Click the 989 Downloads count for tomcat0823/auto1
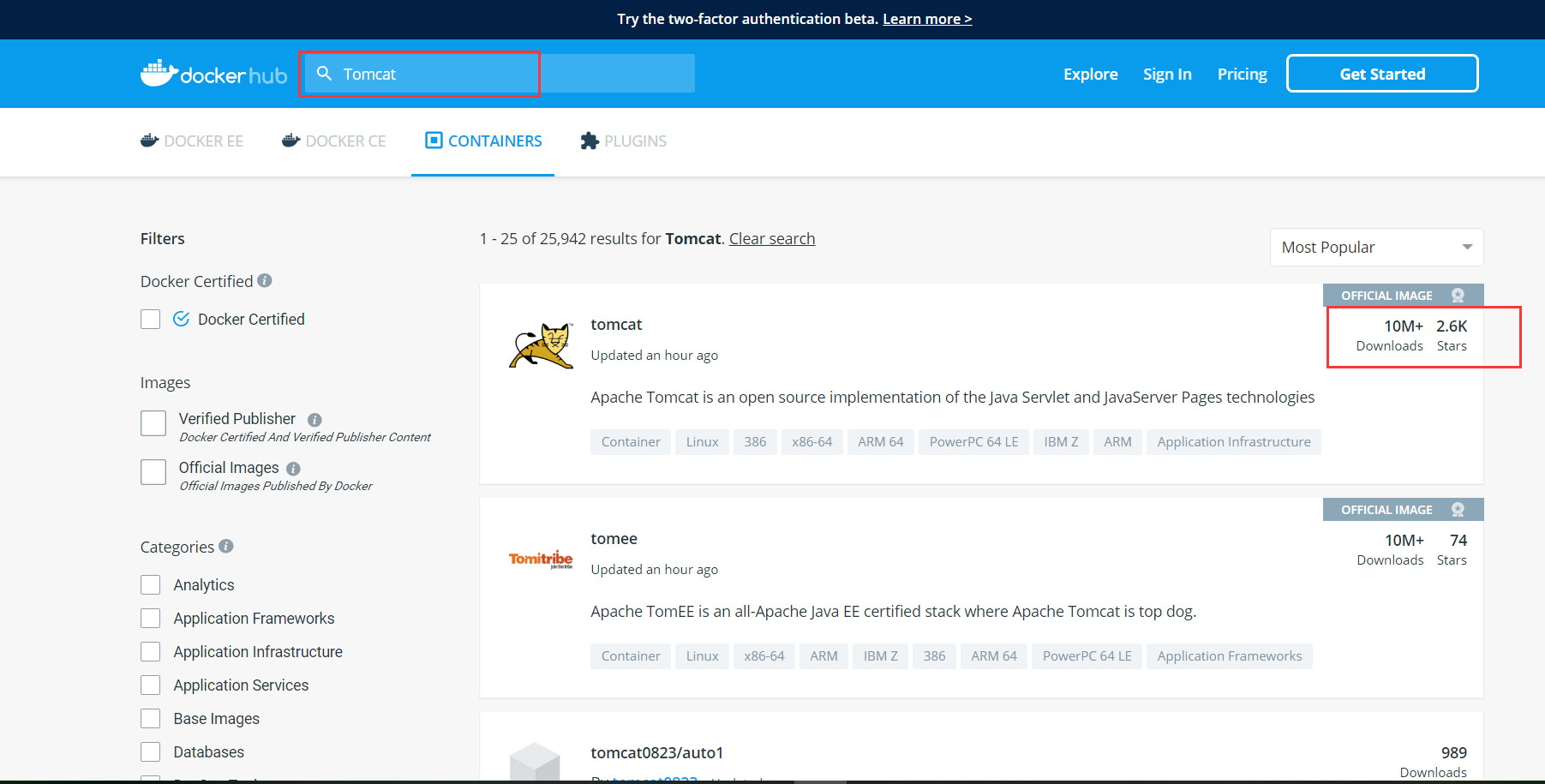Viewport: 1545px width, 784px height. point(1434,762)
